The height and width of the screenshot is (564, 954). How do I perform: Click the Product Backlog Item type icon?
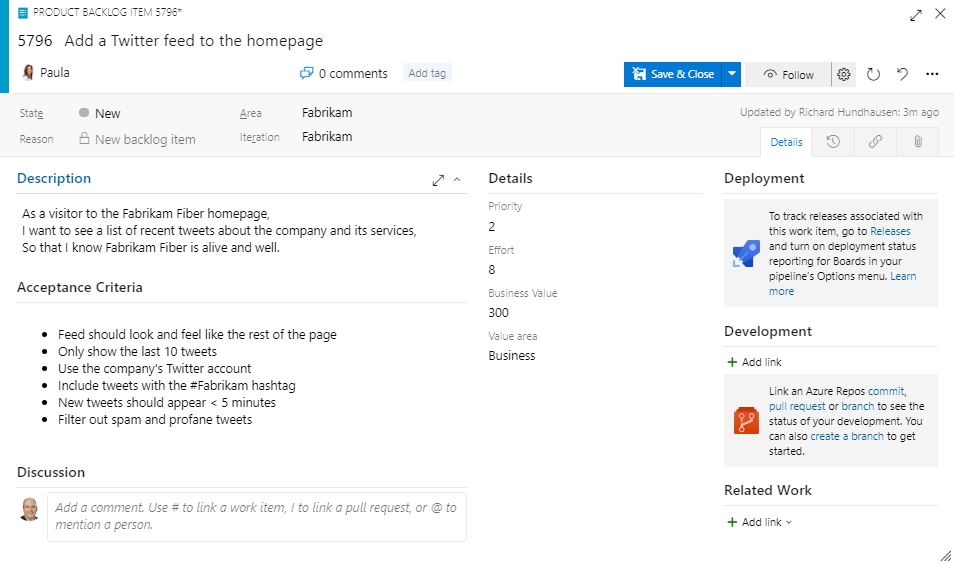click(23, 13)
